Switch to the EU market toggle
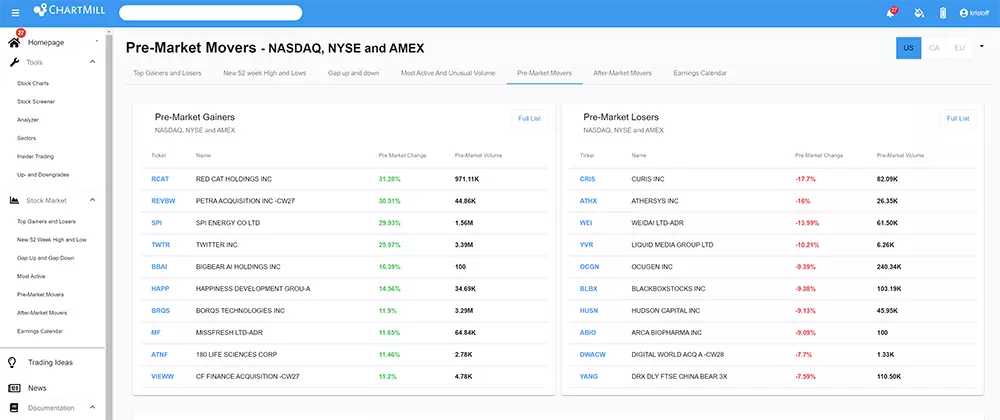 coord(959,47)
